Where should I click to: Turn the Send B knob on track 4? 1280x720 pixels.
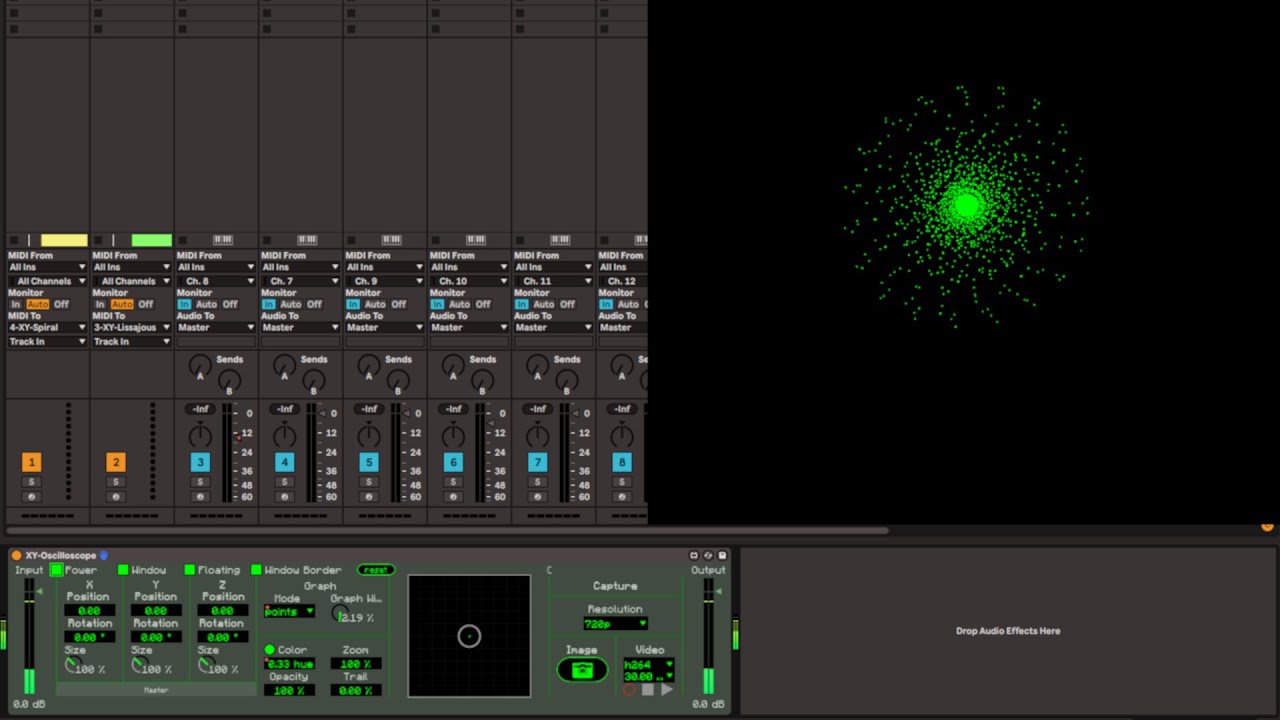(313, 381)
